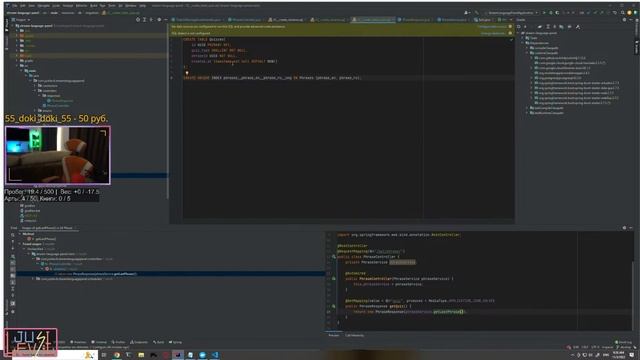Expand the Tasks node in Gradle tree
Screen dimensions: 640x360
click(x=523, y=38)
